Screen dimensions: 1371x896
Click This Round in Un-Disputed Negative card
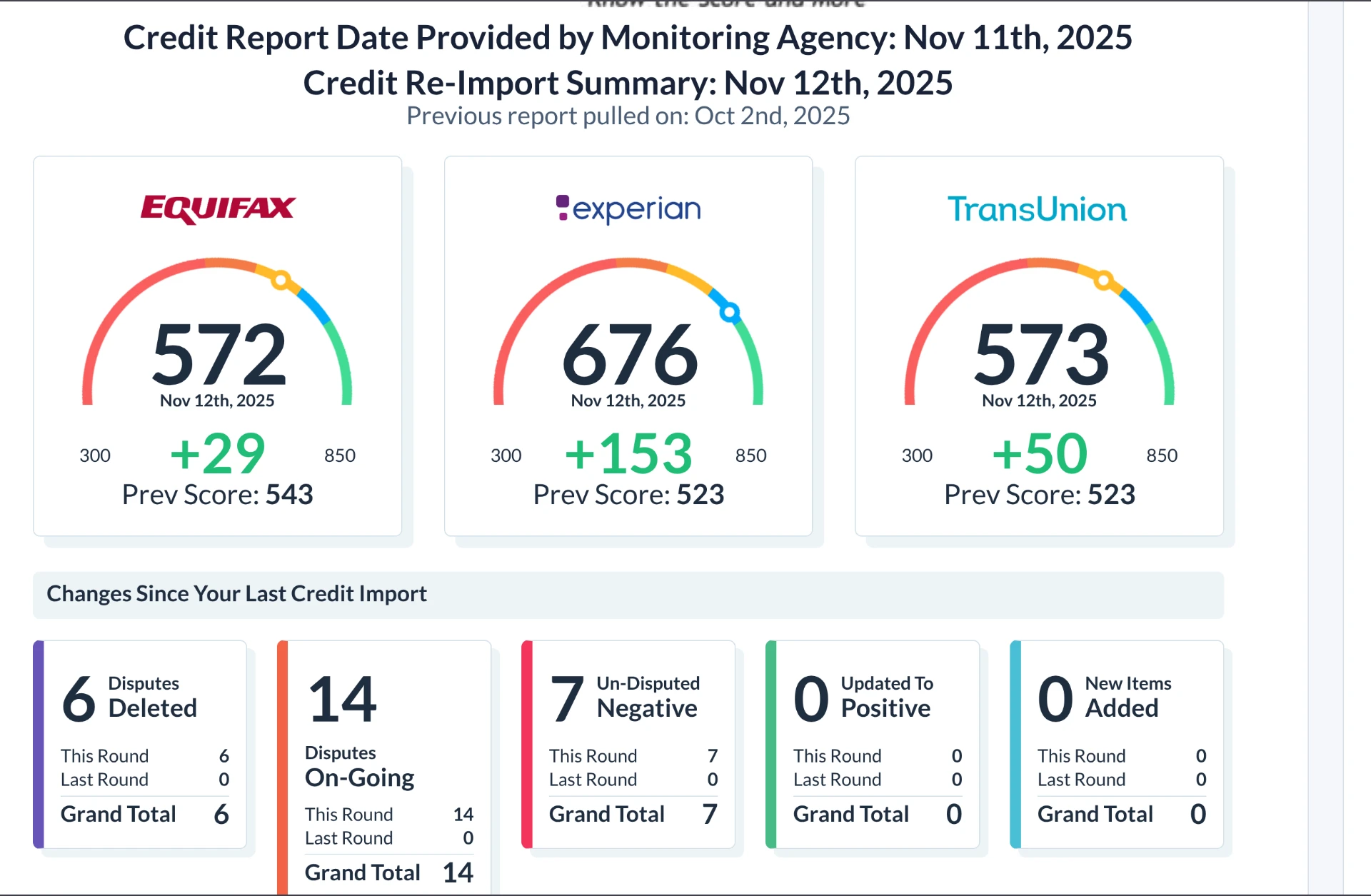[x=633, y=756]
